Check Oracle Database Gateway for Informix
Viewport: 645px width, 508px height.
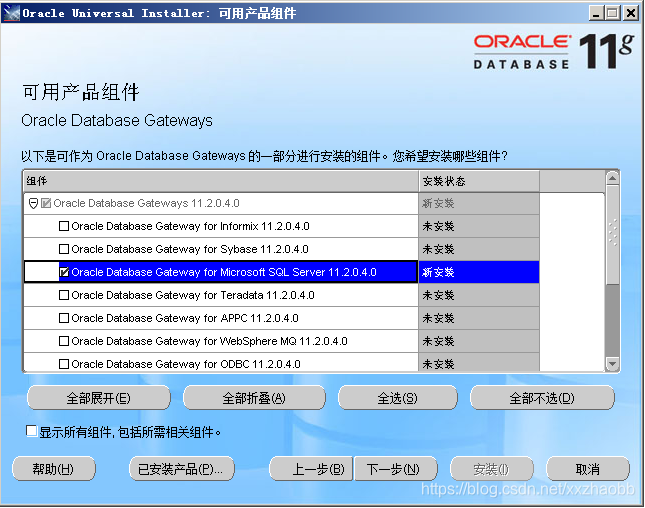(64, 226)
